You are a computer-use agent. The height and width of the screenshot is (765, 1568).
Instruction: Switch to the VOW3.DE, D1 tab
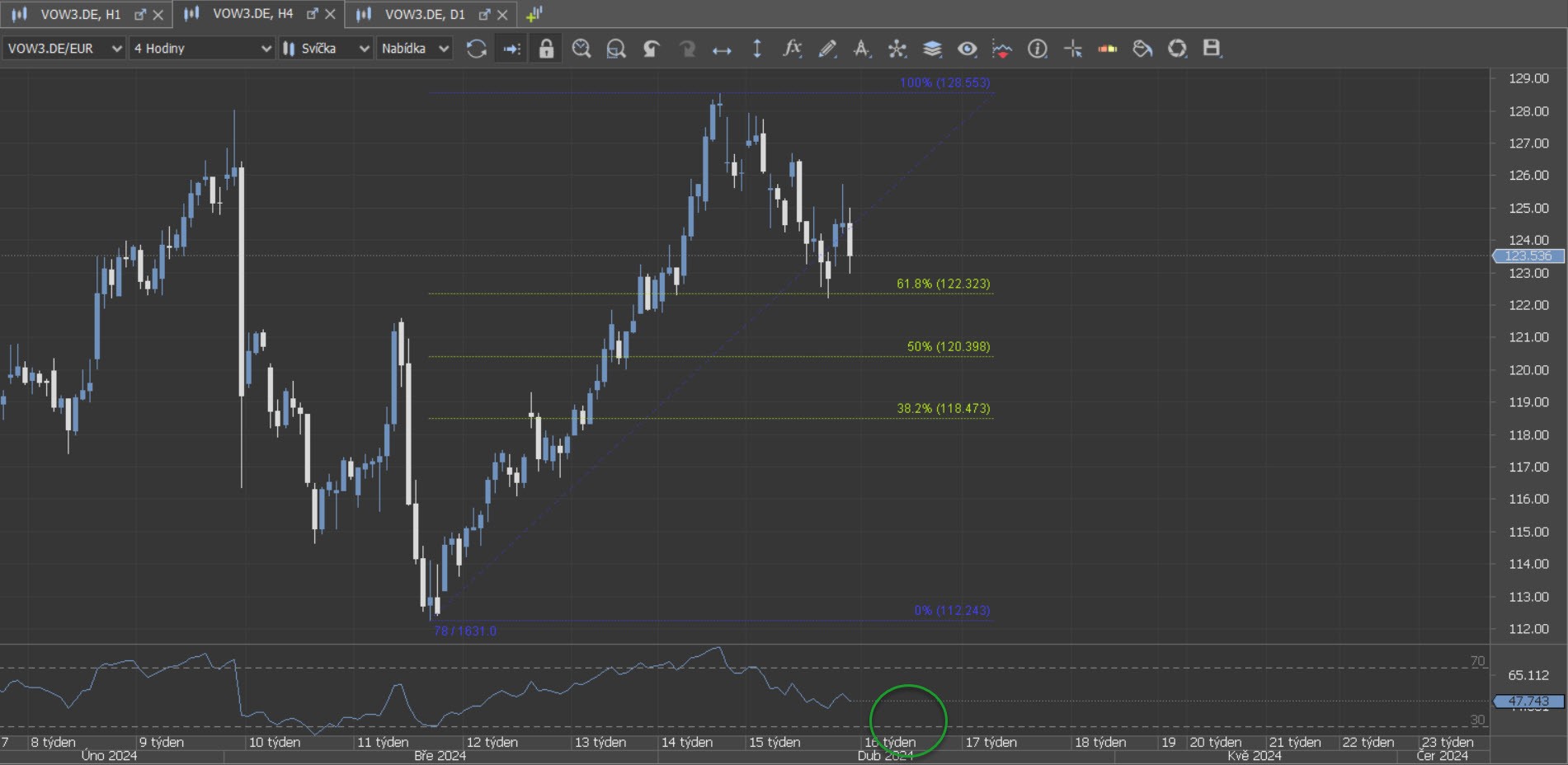(424, 14)
